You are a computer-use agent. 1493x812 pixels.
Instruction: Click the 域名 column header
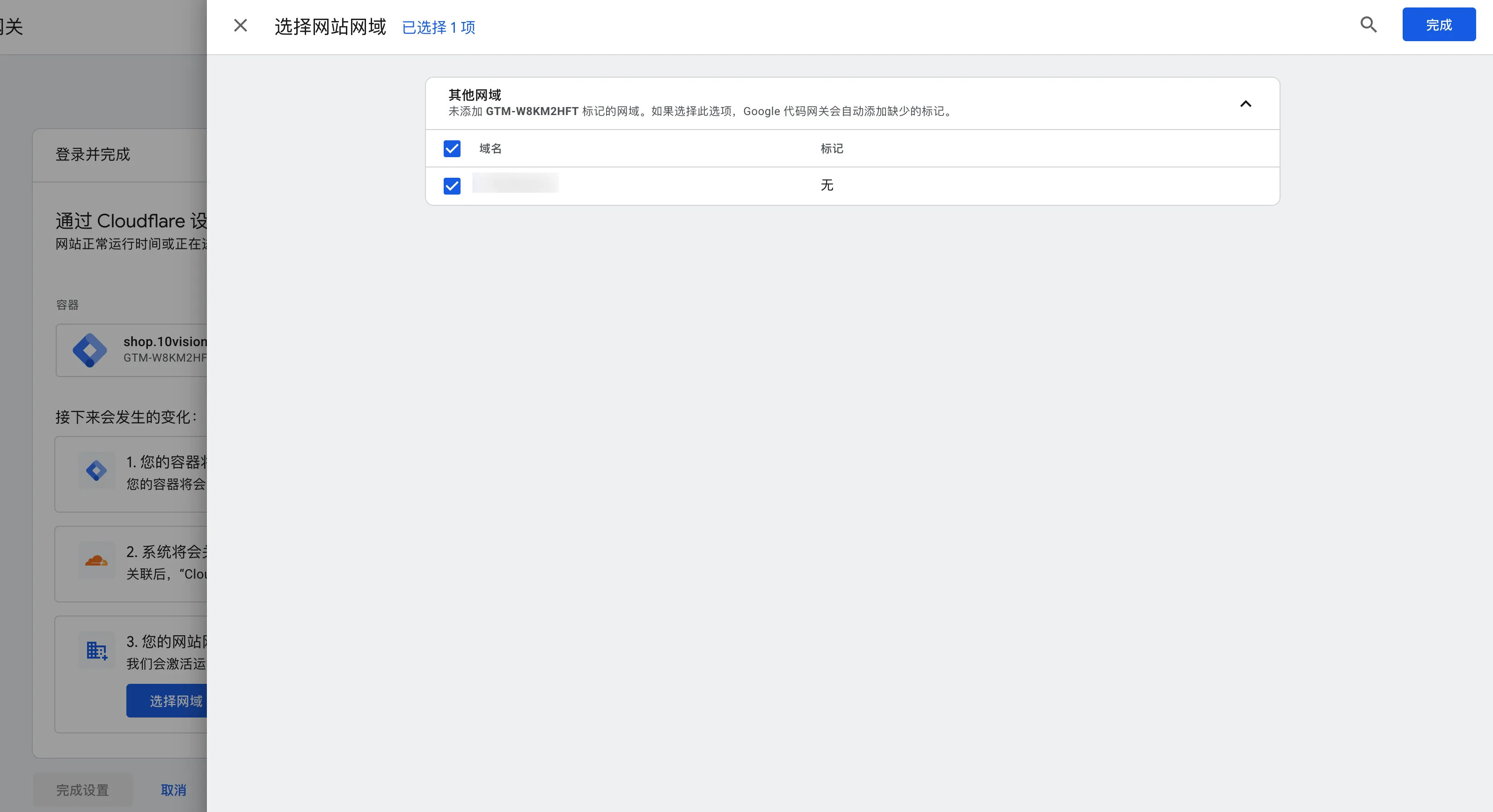point(490,149)
